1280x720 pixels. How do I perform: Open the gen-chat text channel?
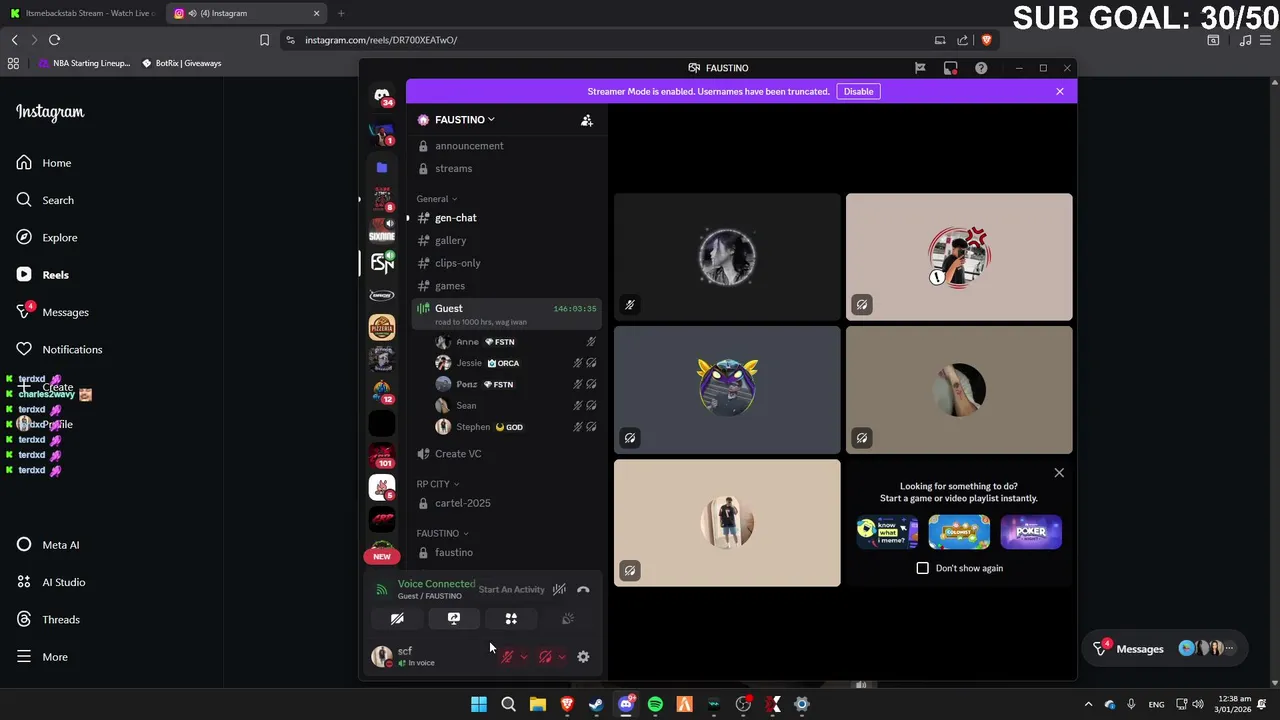tap(507, 218)
